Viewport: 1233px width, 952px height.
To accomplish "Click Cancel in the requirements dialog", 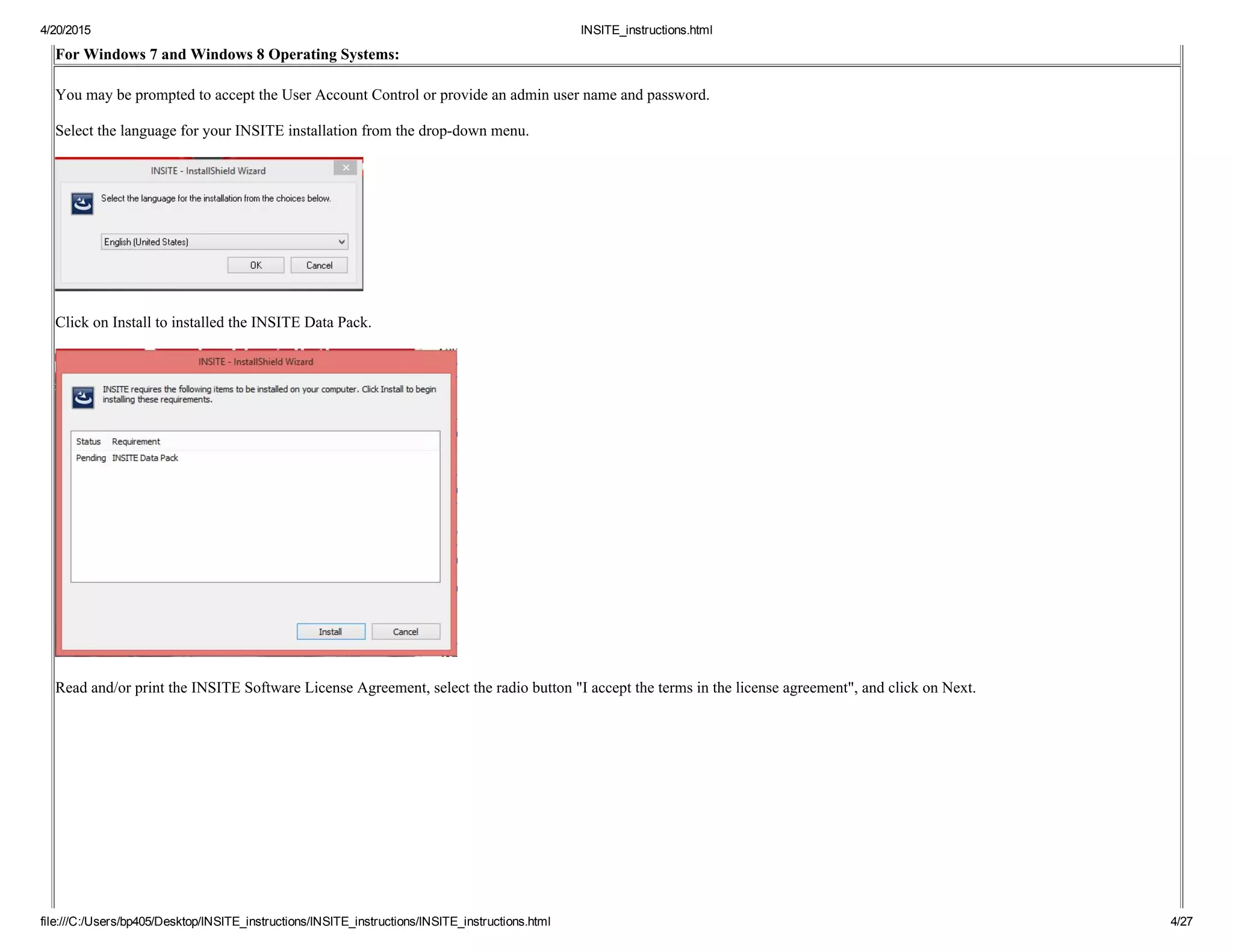I will click(x=406, y=631).
